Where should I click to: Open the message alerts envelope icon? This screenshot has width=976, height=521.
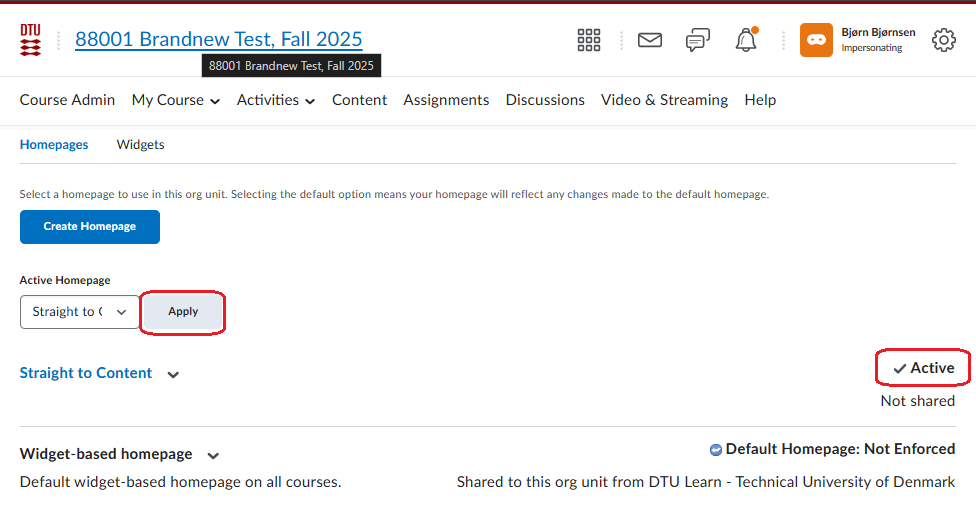click(x=650, y=40)
